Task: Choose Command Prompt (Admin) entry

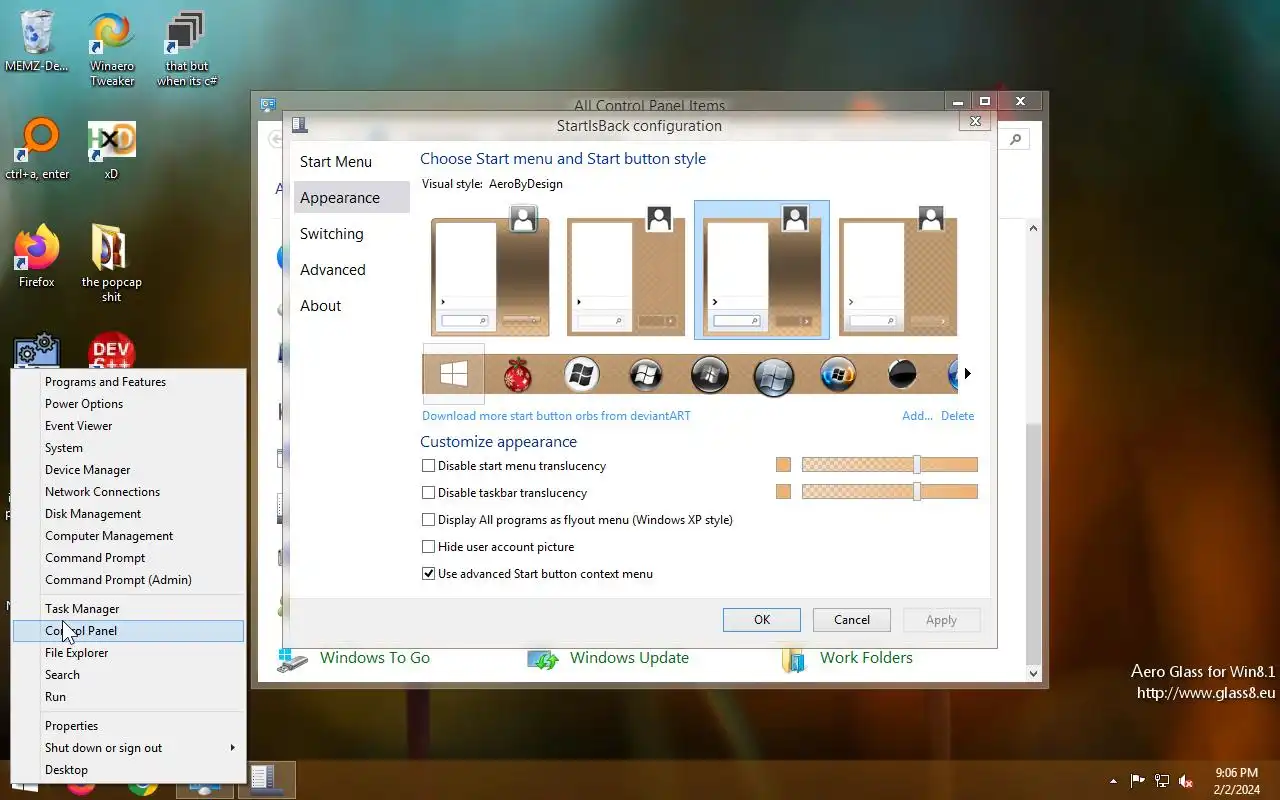Action: pos(128,580)
